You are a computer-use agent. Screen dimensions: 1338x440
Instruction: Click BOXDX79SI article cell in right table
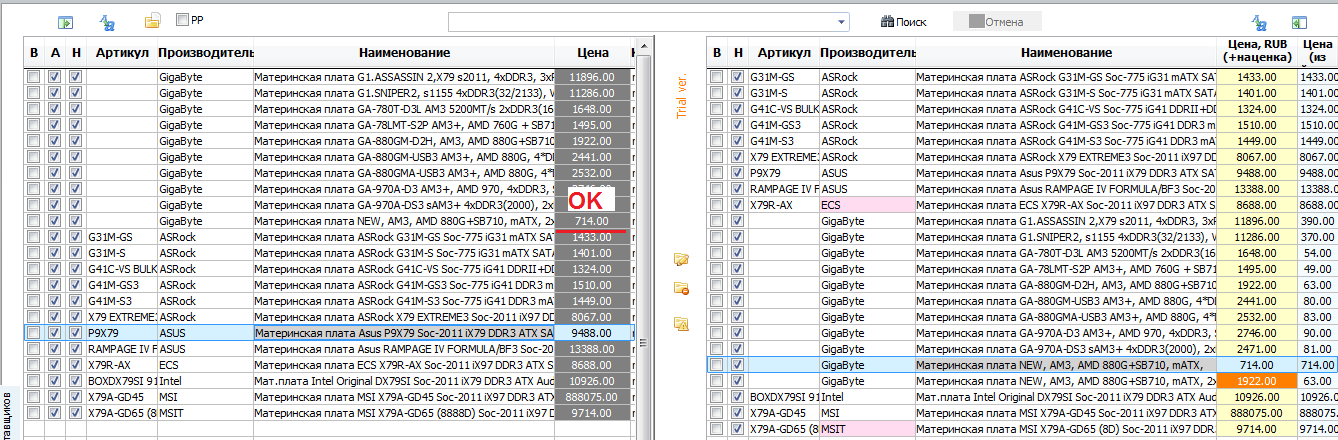(783, 397)
